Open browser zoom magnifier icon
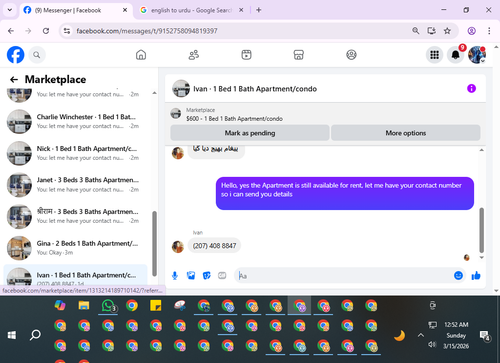This screenshot has width=500, height=363. [x=416, y=31]
